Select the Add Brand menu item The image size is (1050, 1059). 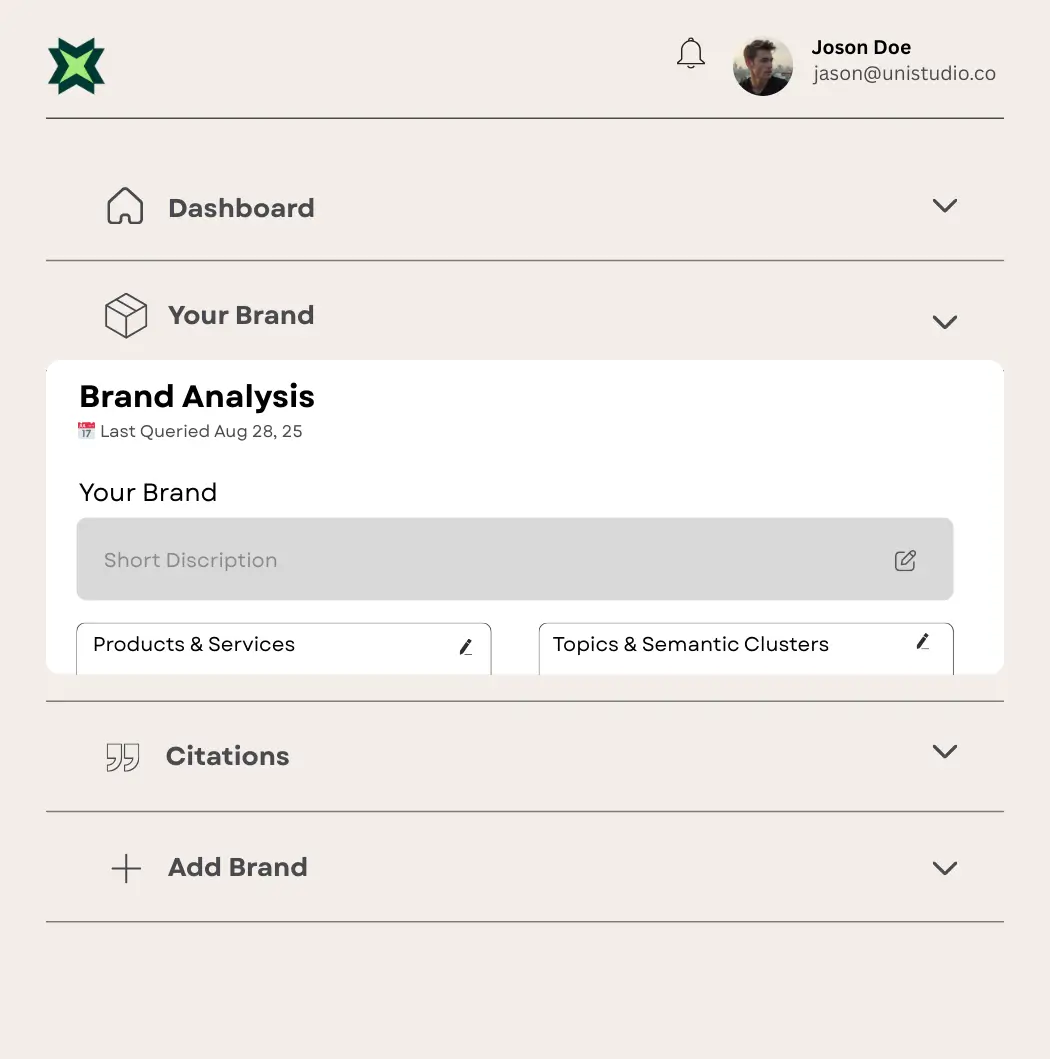point(237,867)
